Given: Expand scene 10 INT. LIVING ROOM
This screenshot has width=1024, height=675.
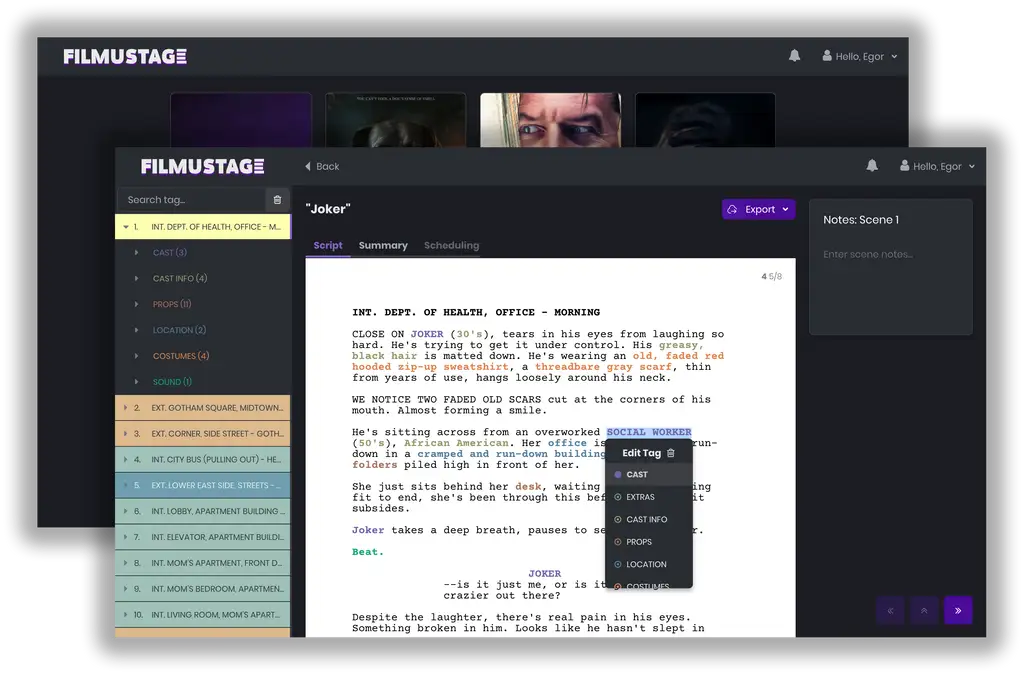Looking at the screenshot, I should point(125,615).
